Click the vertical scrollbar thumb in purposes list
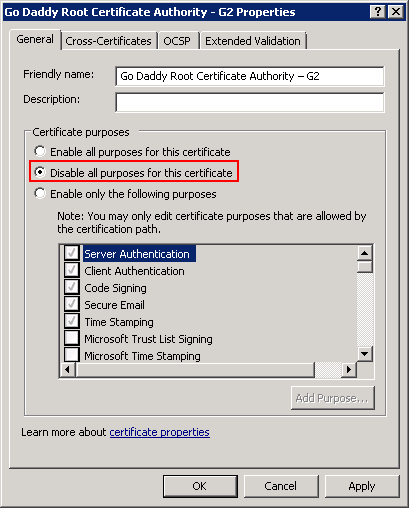Screen dimensions: 409x508 (x=365, y=267)
